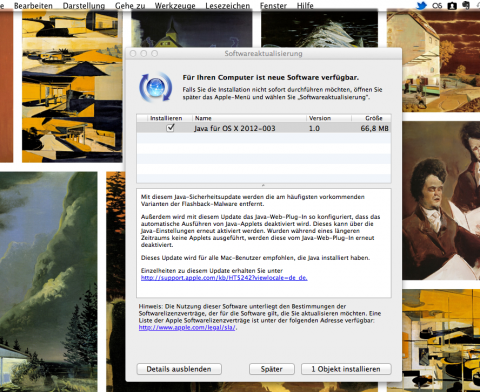Open the Lesezeichen menu
Viewport: 480px width, 392px height.
tap(228, 6)
